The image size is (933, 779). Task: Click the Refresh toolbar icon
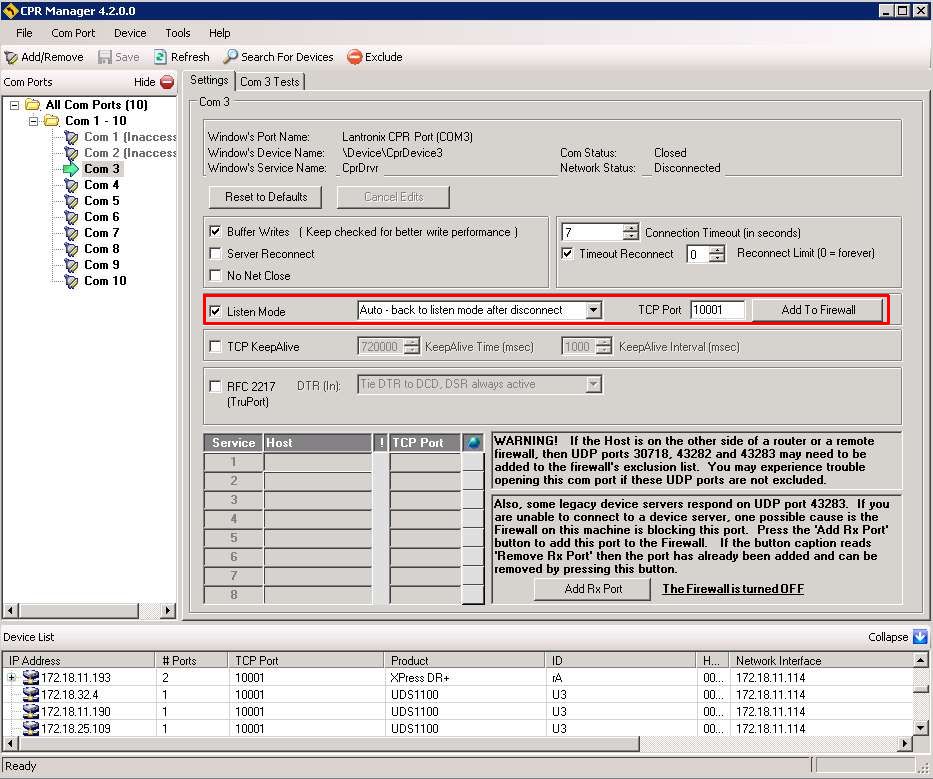[x=160, y=57]
